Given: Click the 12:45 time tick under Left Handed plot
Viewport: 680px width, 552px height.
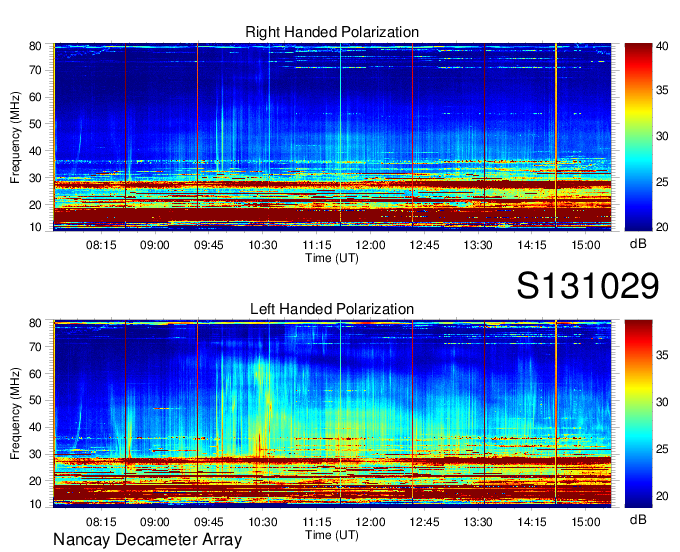Looking at the screenshot, I should (x=424, y=522).
